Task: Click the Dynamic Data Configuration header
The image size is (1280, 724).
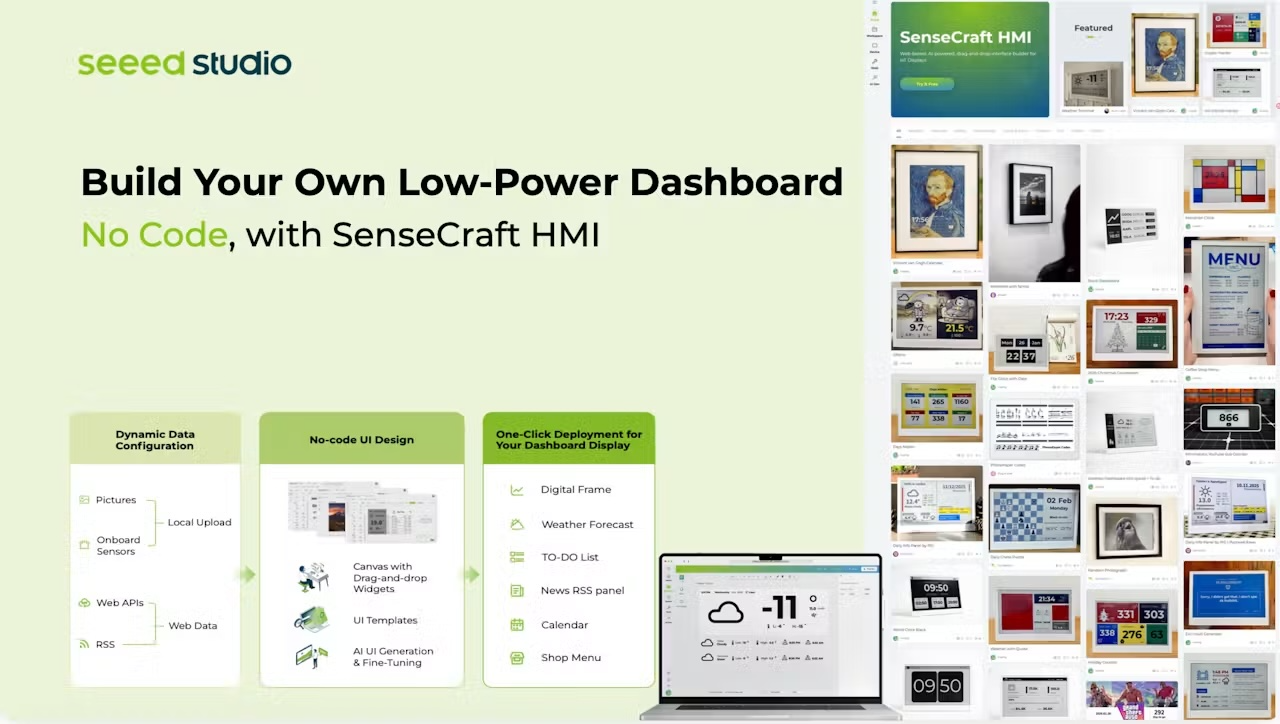Action: point(155,440)
